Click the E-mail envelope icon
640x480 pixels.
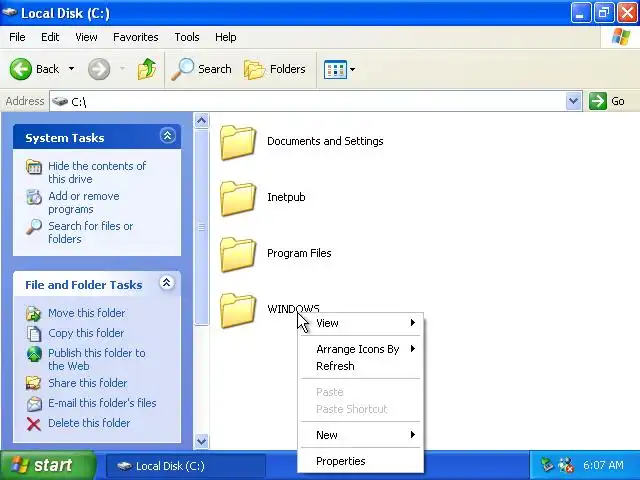point(34,403)
